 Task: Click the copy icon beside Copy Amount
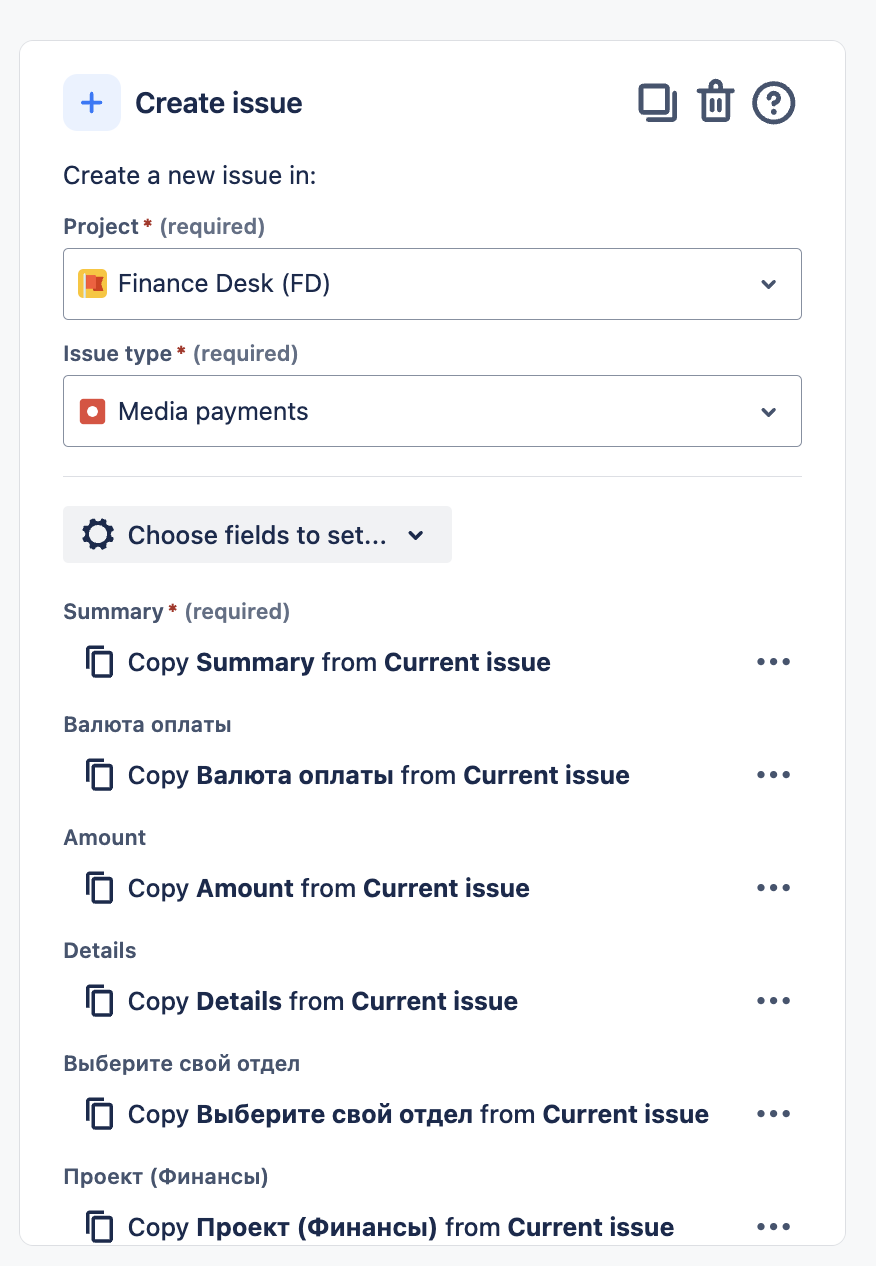tap(100, 889)
